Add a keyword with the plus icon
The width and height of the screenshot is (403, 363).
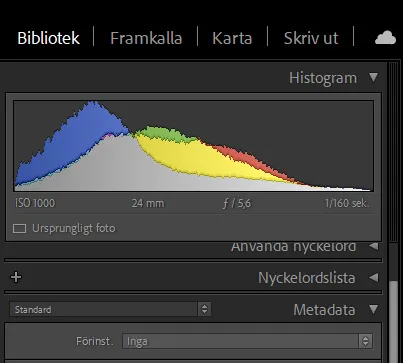coord(16,277)
